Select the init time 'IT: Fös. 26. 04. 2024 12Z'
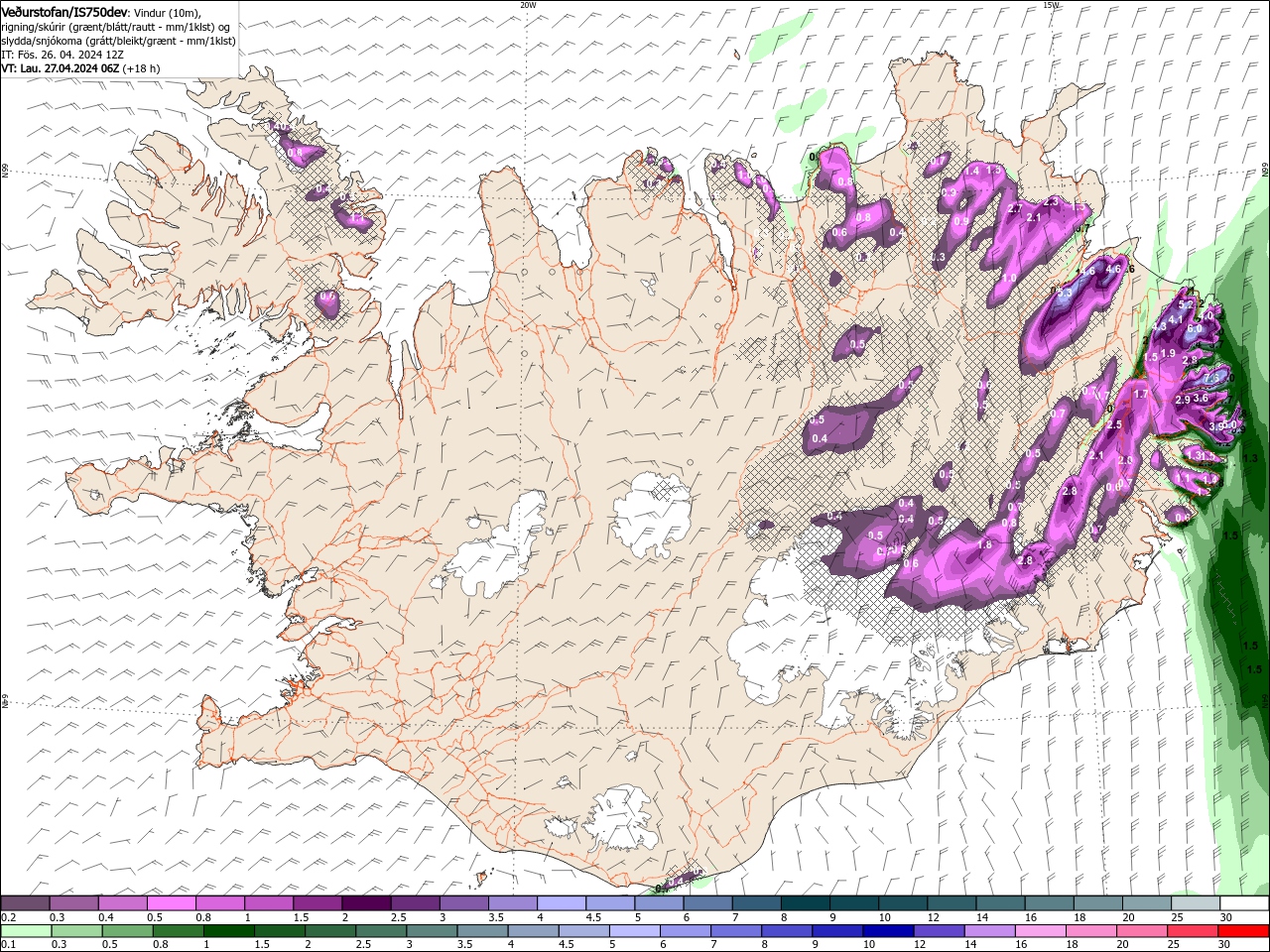Screen dimensions: 1270x952 tap(63, 55)
